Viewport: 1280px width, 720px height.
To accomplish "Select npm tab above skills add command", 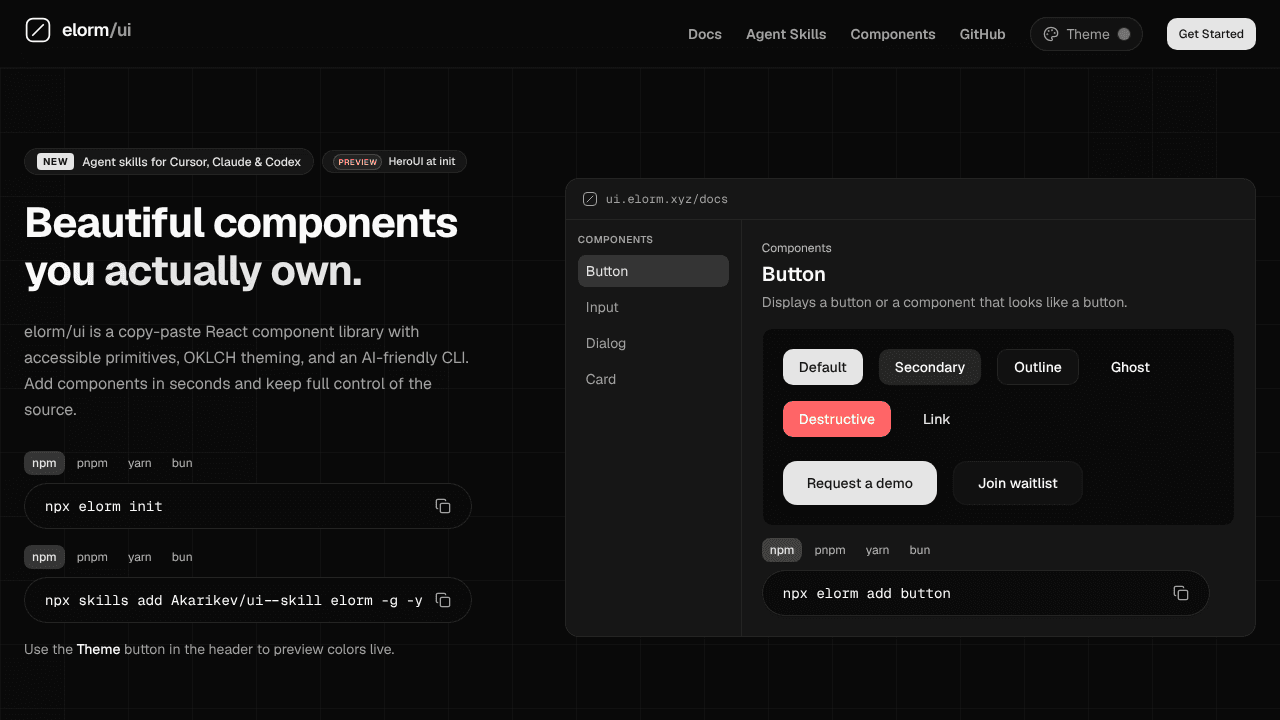I will (x=44, y=557).
